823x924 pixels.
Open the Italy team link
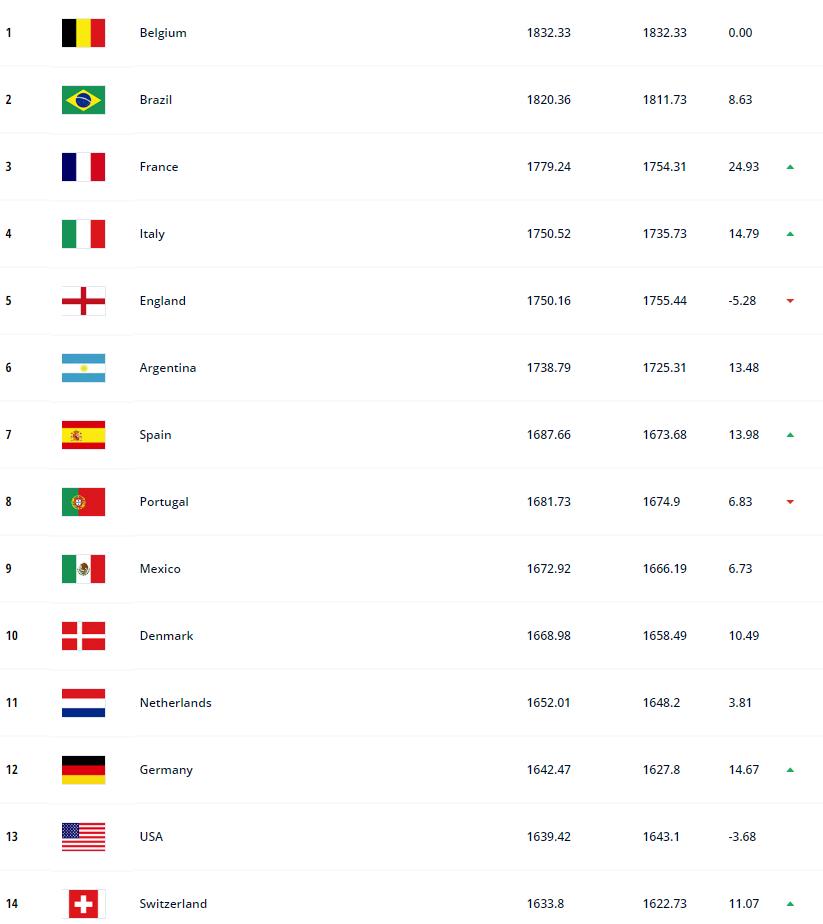152,234
